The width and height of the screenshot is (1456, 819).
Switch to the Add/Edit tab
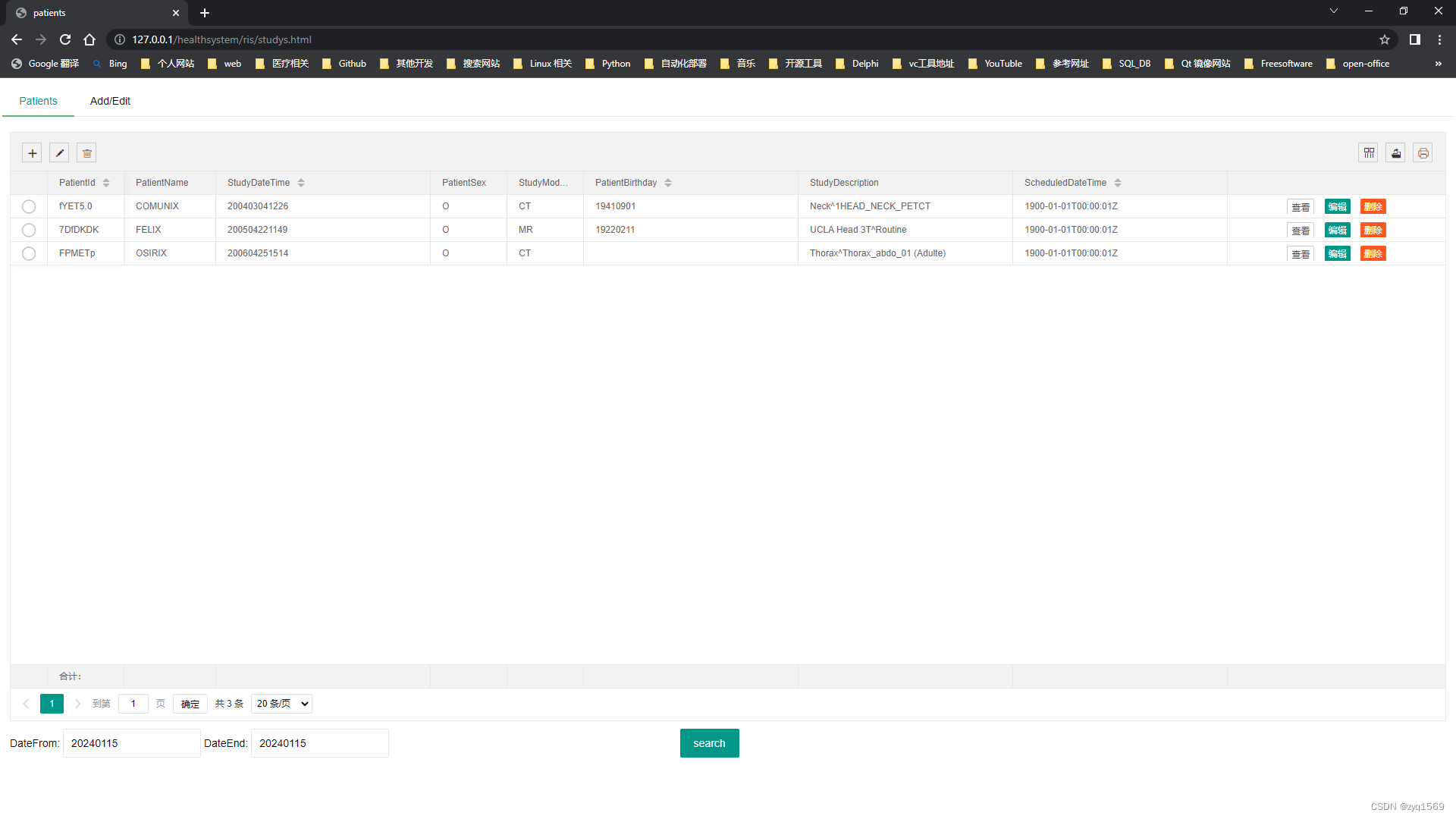tap(110, 101)
